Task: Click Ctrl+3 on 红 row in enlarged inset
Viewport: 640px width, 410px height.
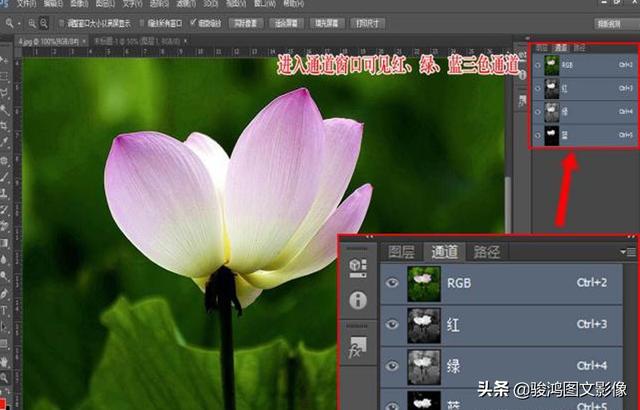Action: click(x=591, y=324)
